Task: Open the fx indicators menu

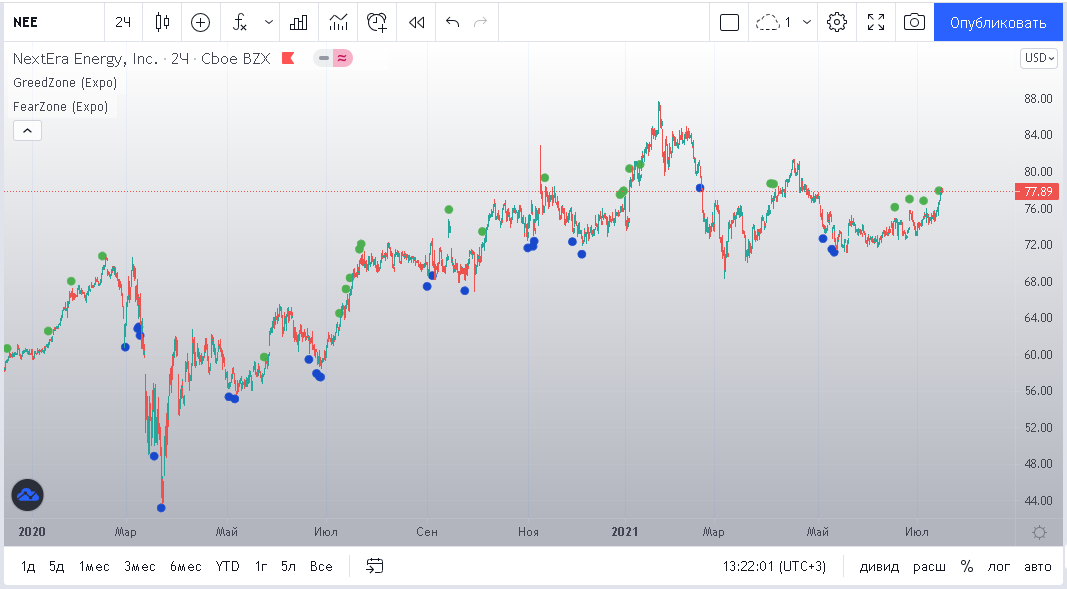Action: (240, 22)
